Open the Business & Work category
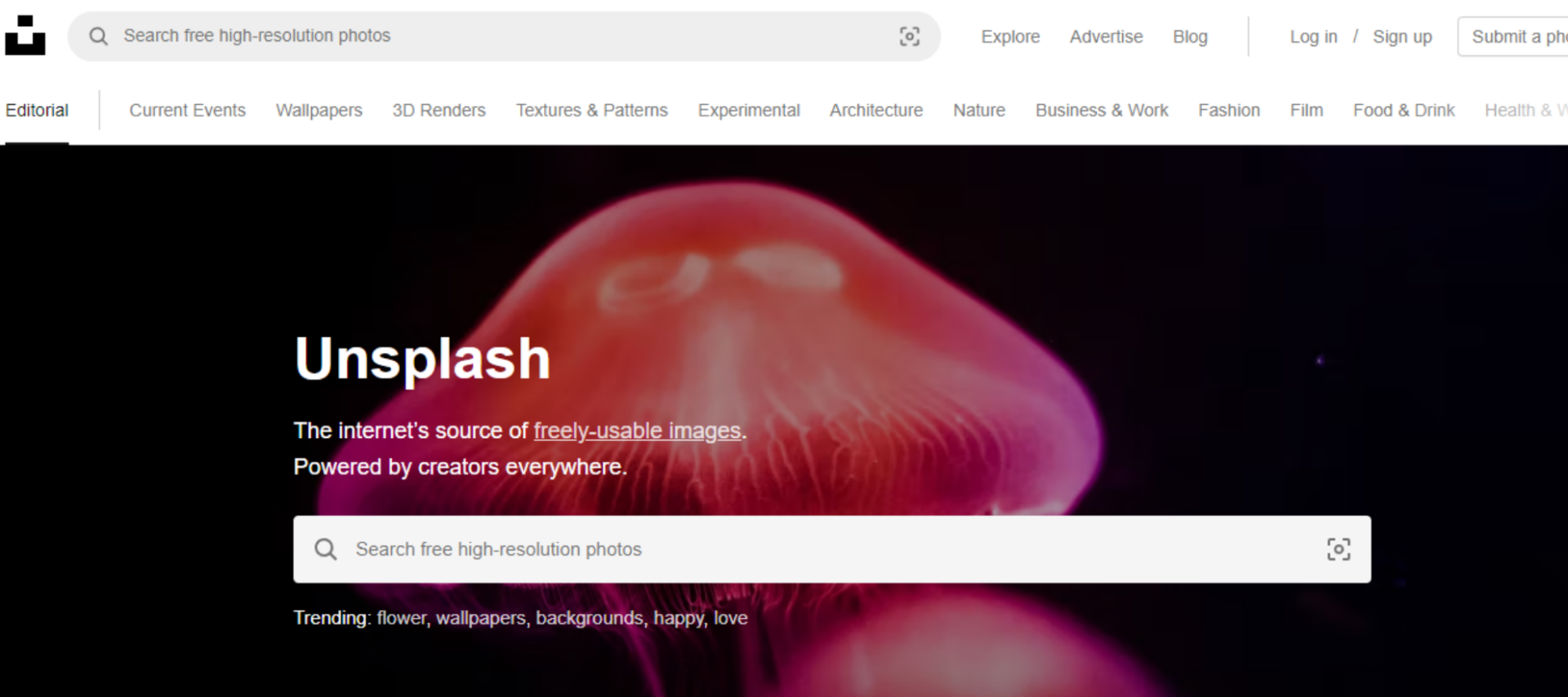 click(x=1102, y=110)
